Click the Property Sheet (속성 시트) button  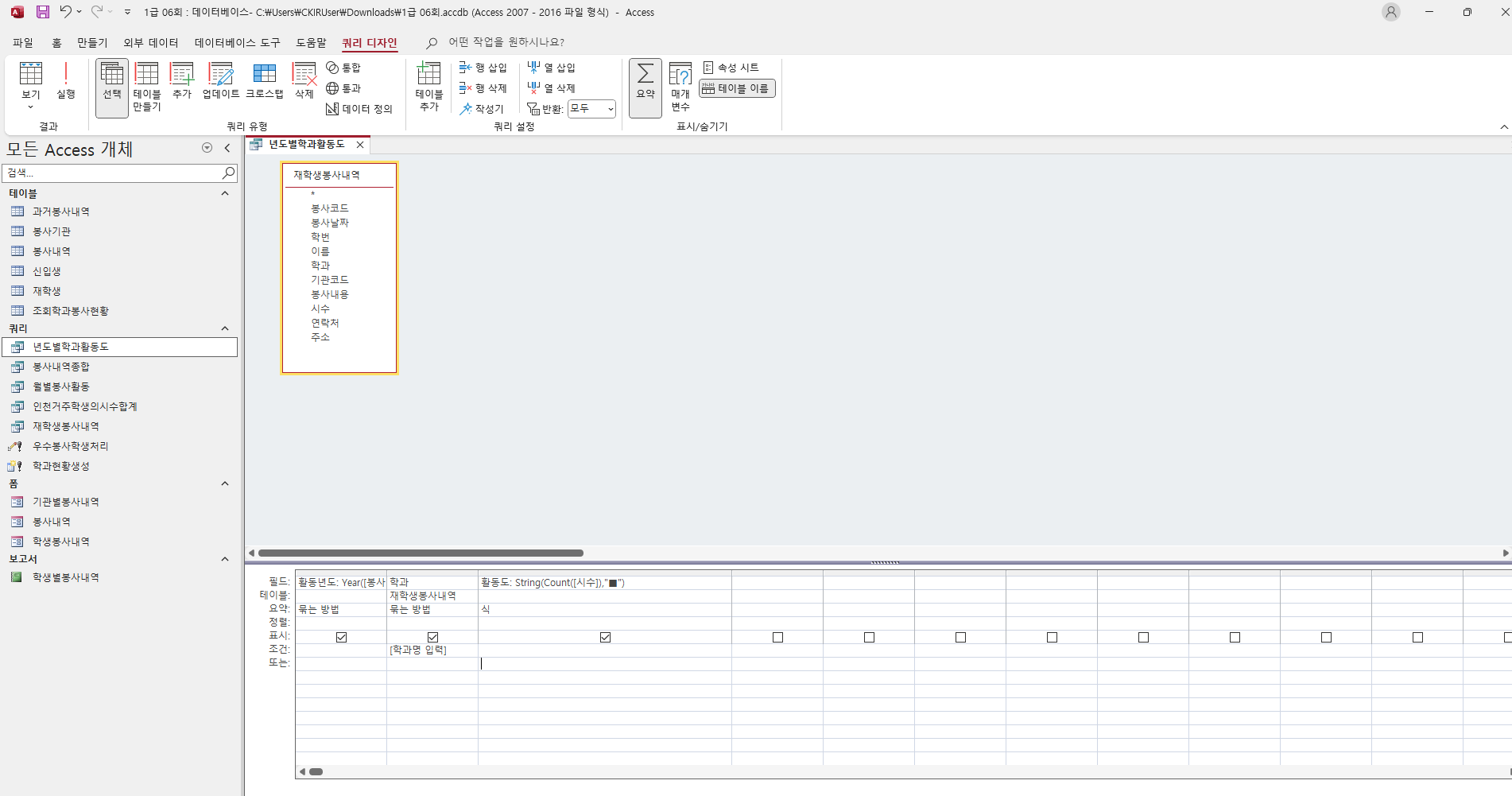tap(731, 68)
